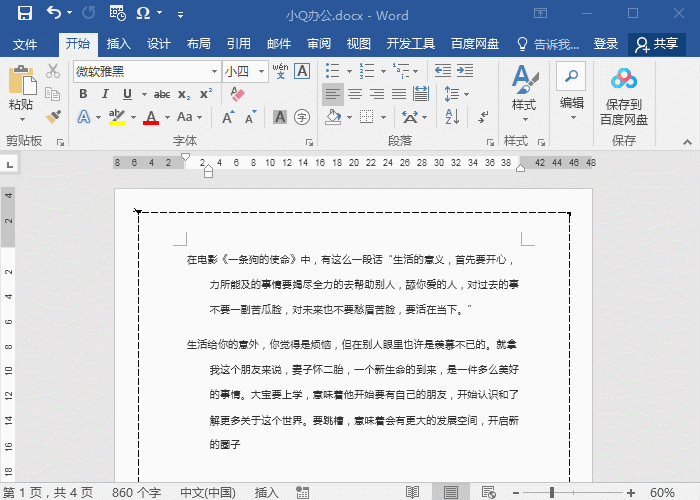Click the Clear Formatting eraser icon
The width and height of the screenshot is (700, 500).
[237, 94]
